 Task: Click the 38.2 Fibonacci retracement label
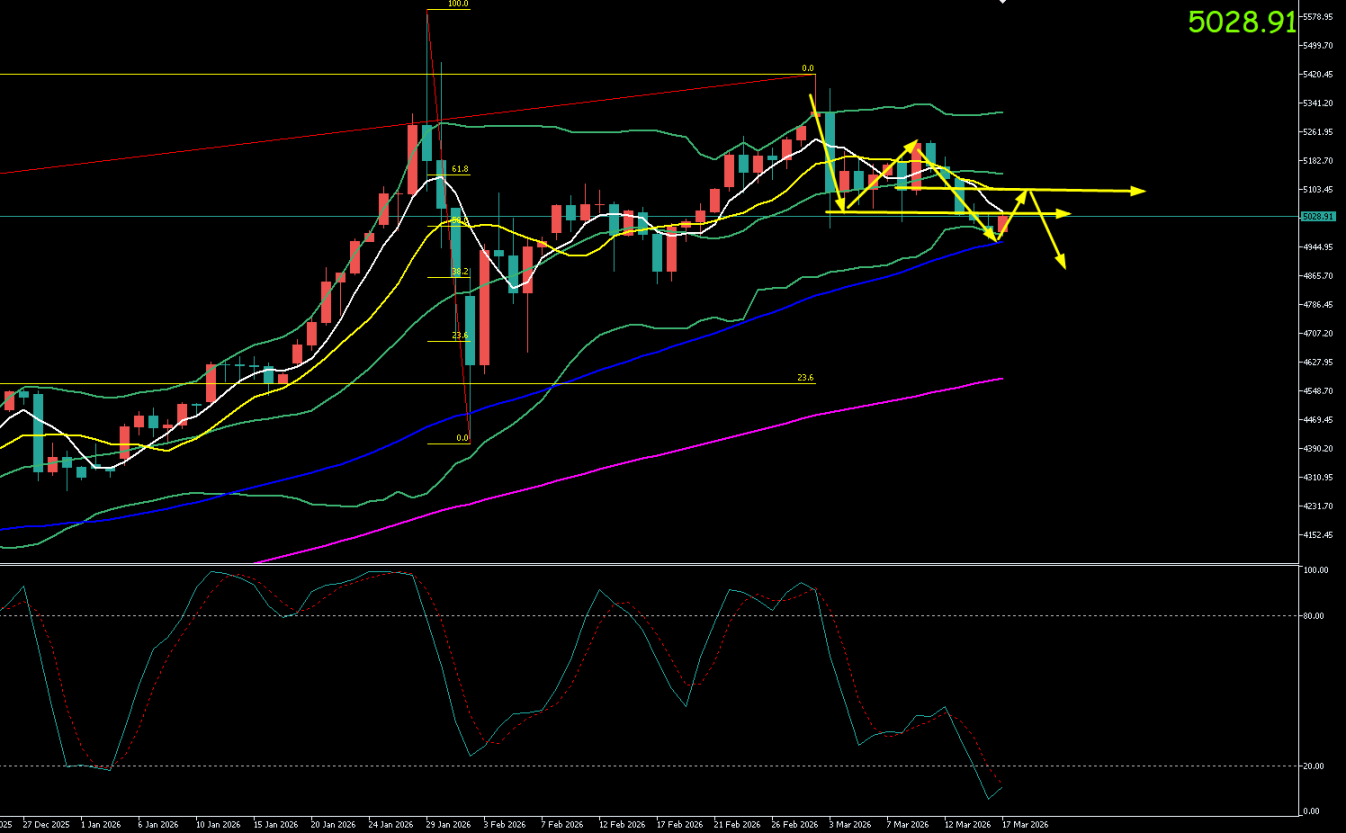coord(460,271)
